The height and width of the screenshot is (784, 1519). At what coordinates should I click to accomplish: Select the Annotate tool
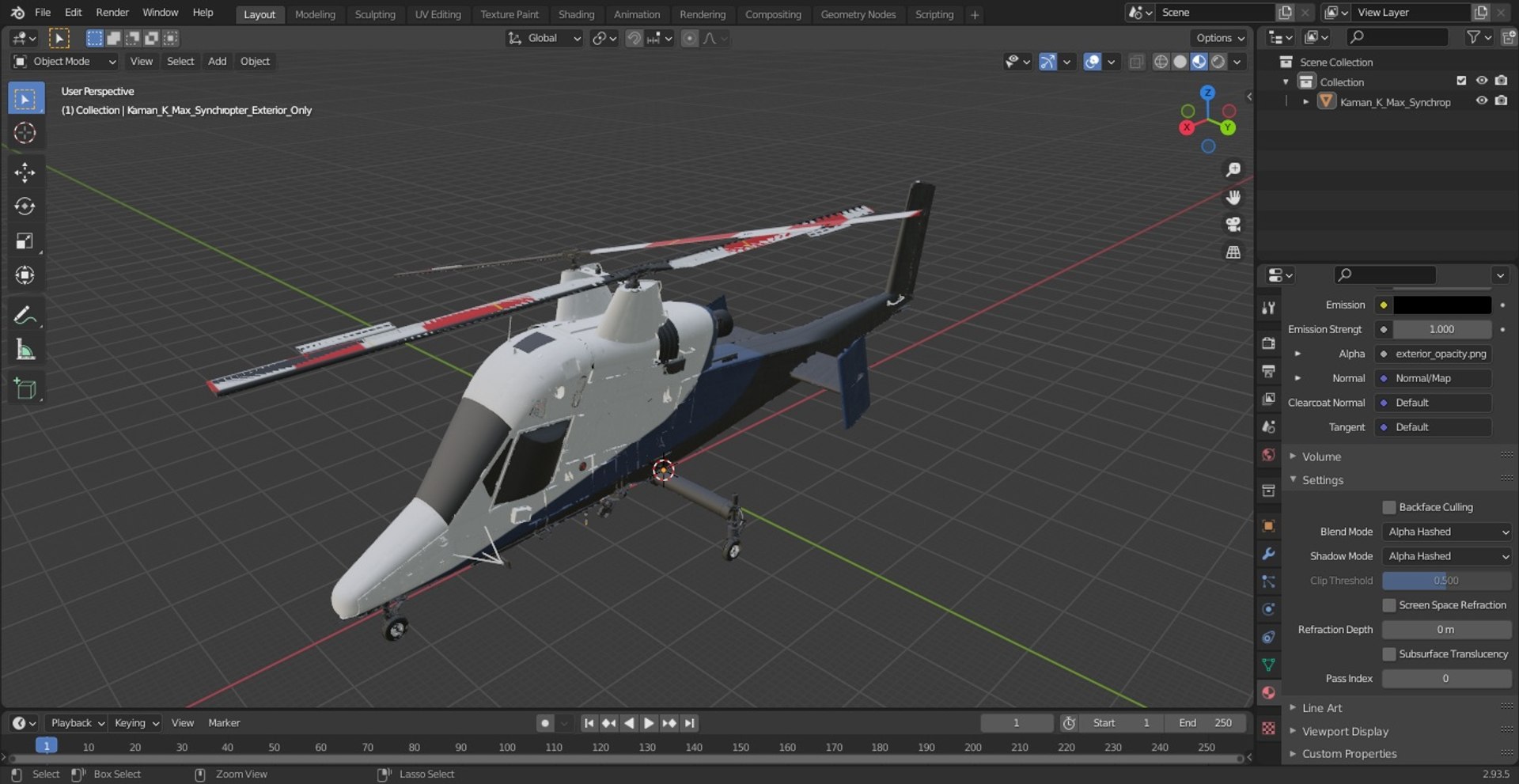coord(25,316)
